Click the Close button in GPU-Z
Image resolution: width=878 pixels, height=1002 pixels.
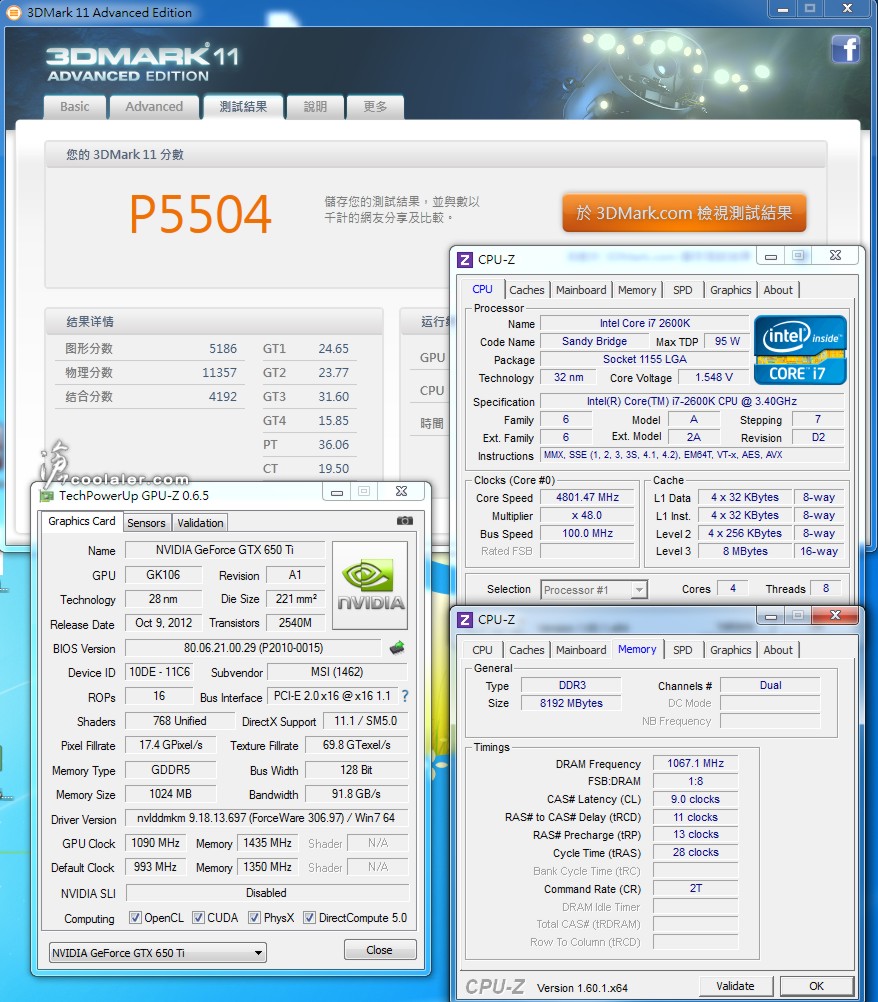[380, 950]
